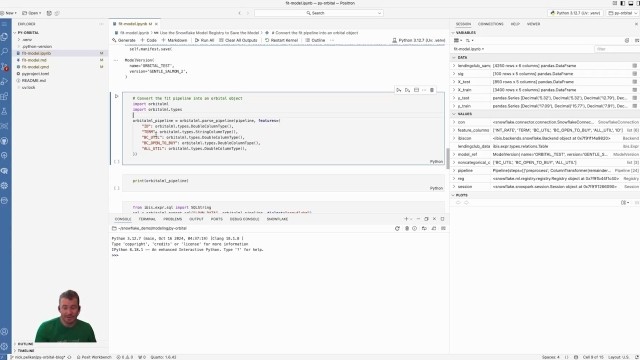Expand the pipeline variable row
This screenshot has height=360, width=640.
(x=454, y=171)
